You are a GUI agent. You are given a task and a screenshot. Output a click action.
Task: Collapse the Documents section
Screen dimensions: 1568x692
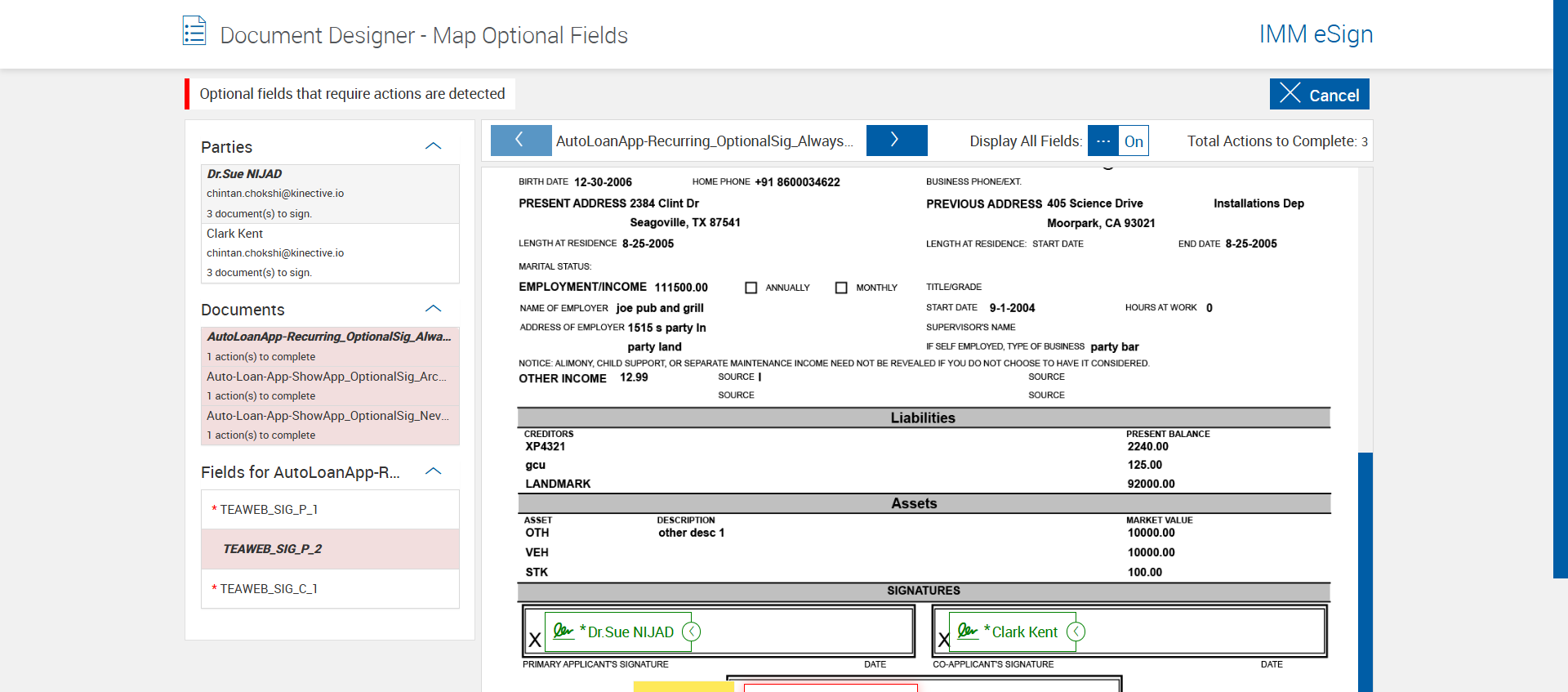coord(433,309)
